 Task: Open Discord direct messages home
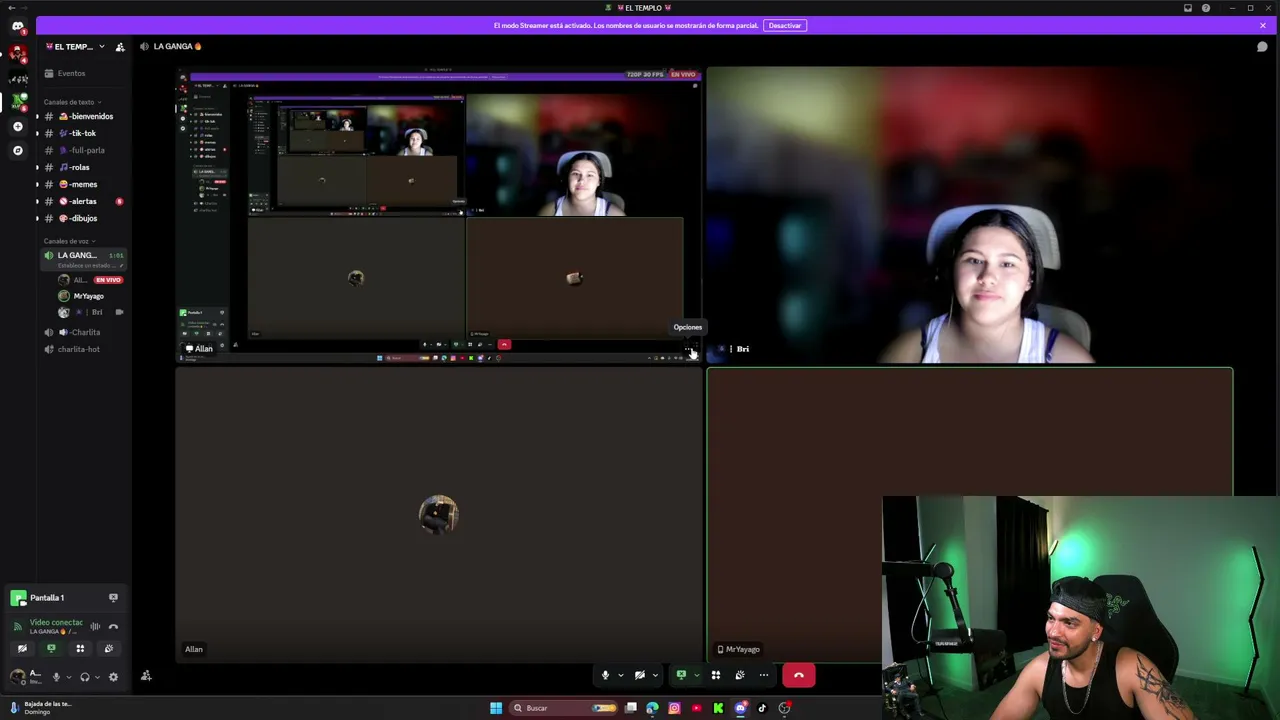(x=17, y=26)
